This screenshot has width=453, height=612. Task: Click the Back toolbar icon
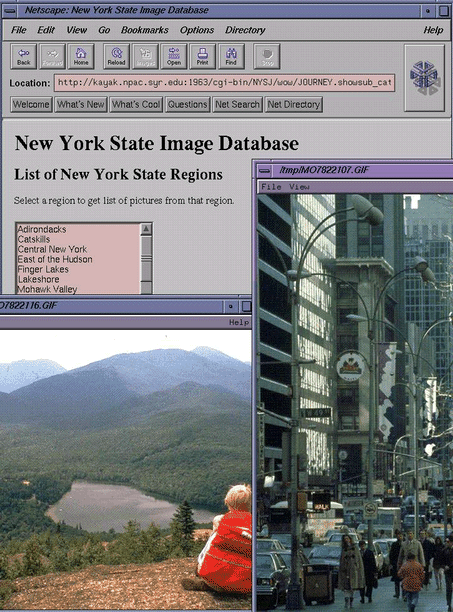click(23, 57)
